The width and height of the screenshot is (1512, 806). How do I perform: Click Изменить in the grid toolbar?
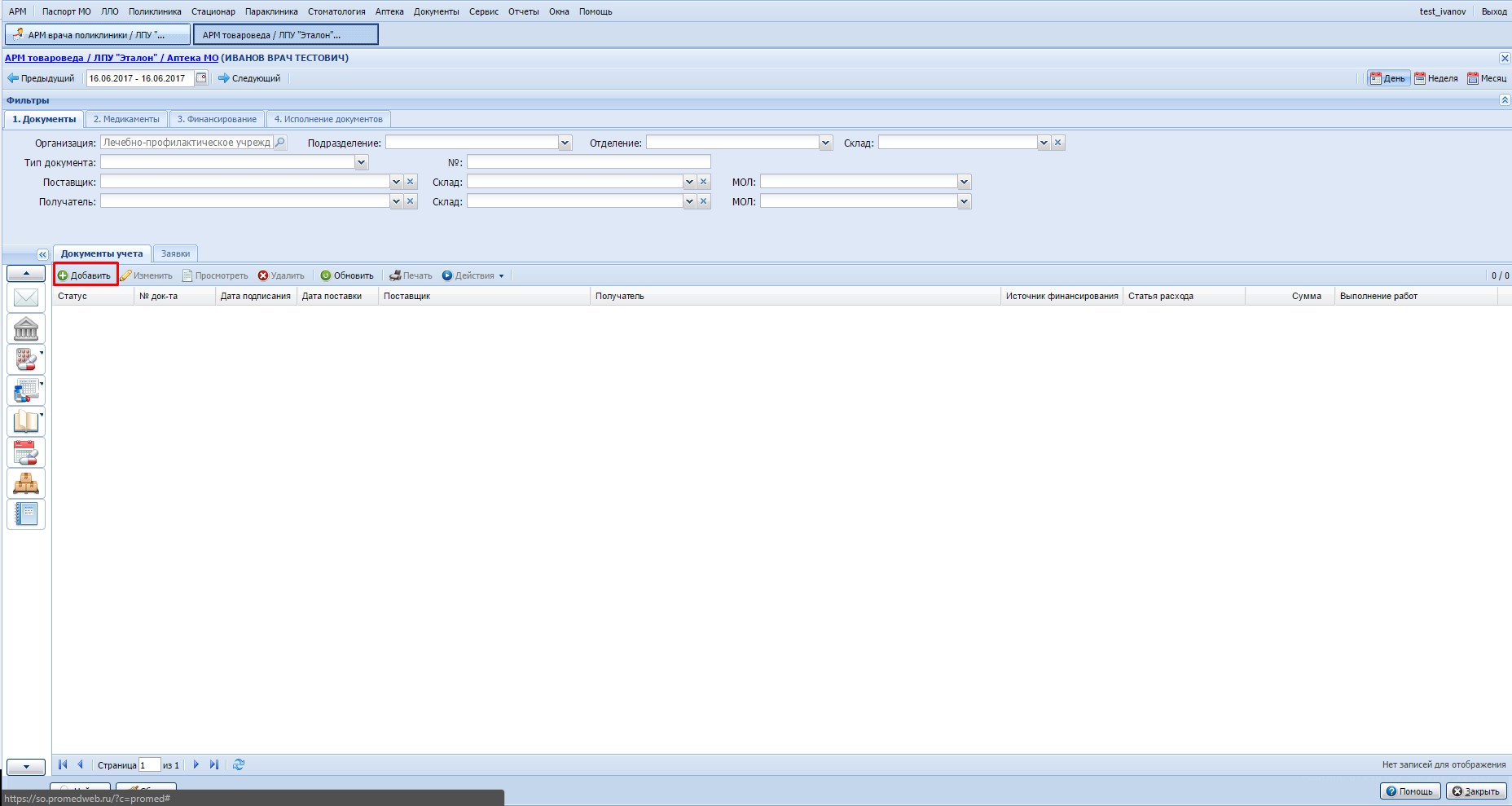[x=147, y=275]
